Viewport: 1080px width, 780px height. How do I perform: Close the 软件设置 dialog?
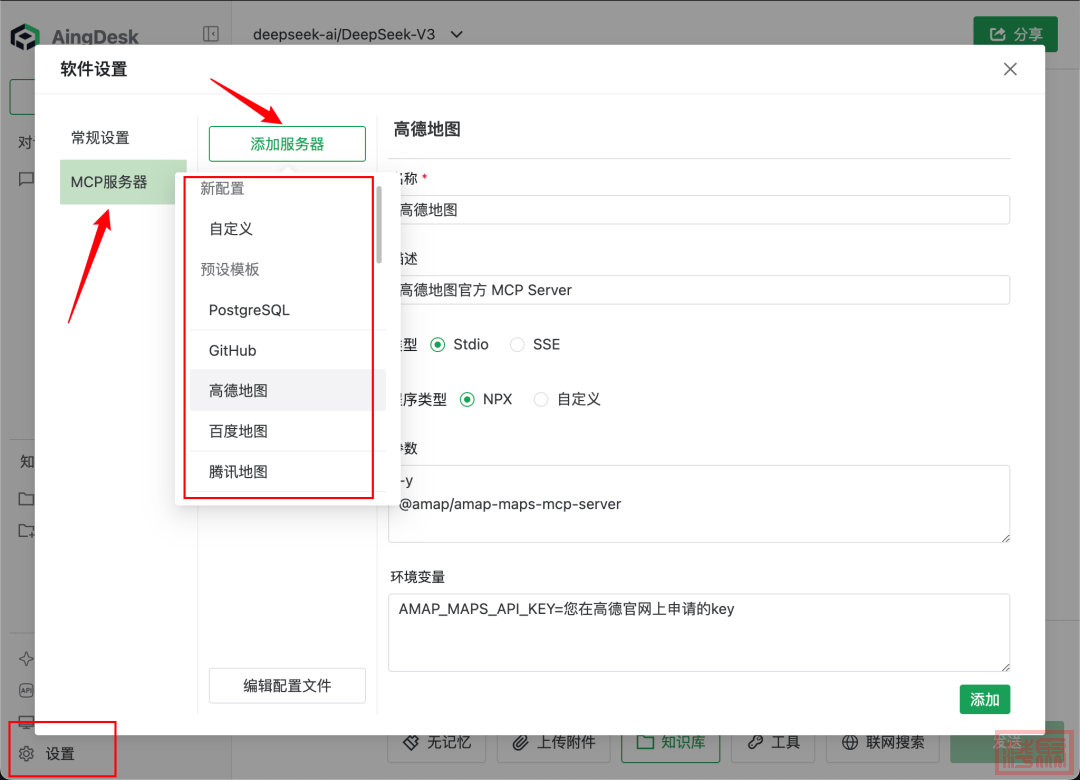[1010, 69]
